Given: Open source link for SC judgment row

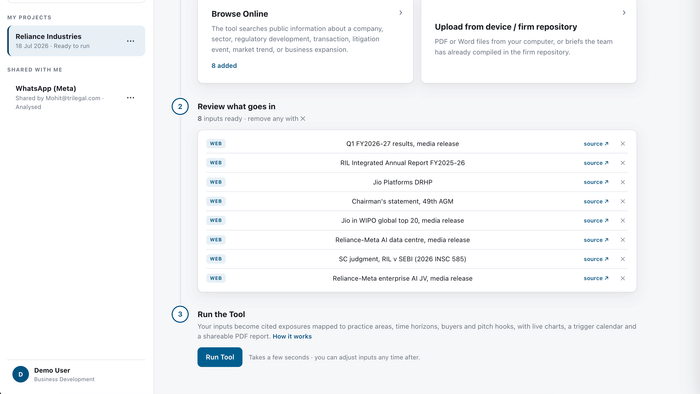Looking at the screenshot, I should click(x=596, y=259).
